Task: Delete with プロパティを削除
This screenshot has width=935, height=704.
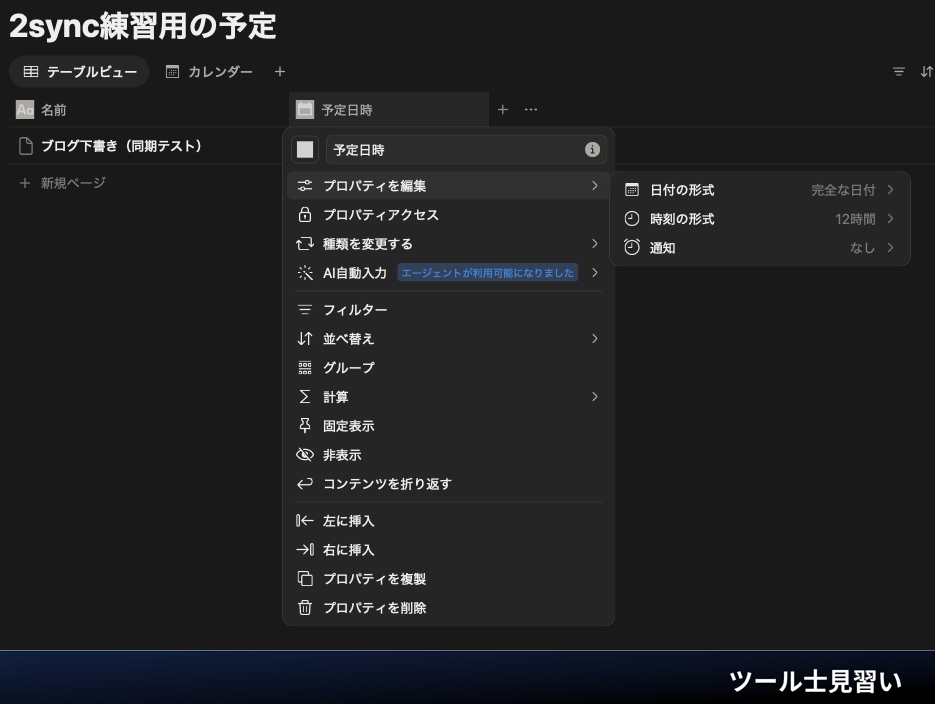Action: pos(448,608)
